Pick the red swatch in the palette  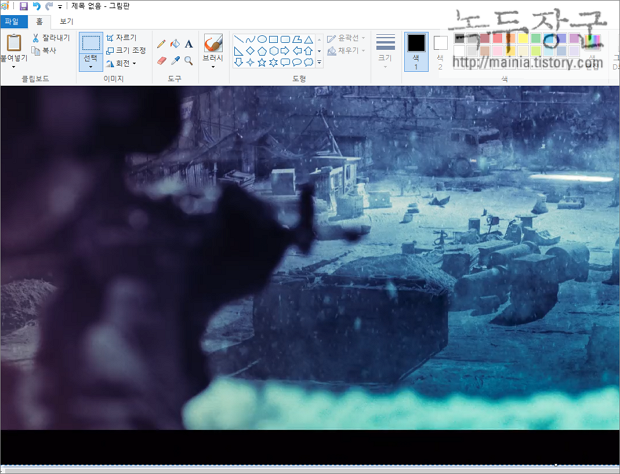(x=497, y=38)
